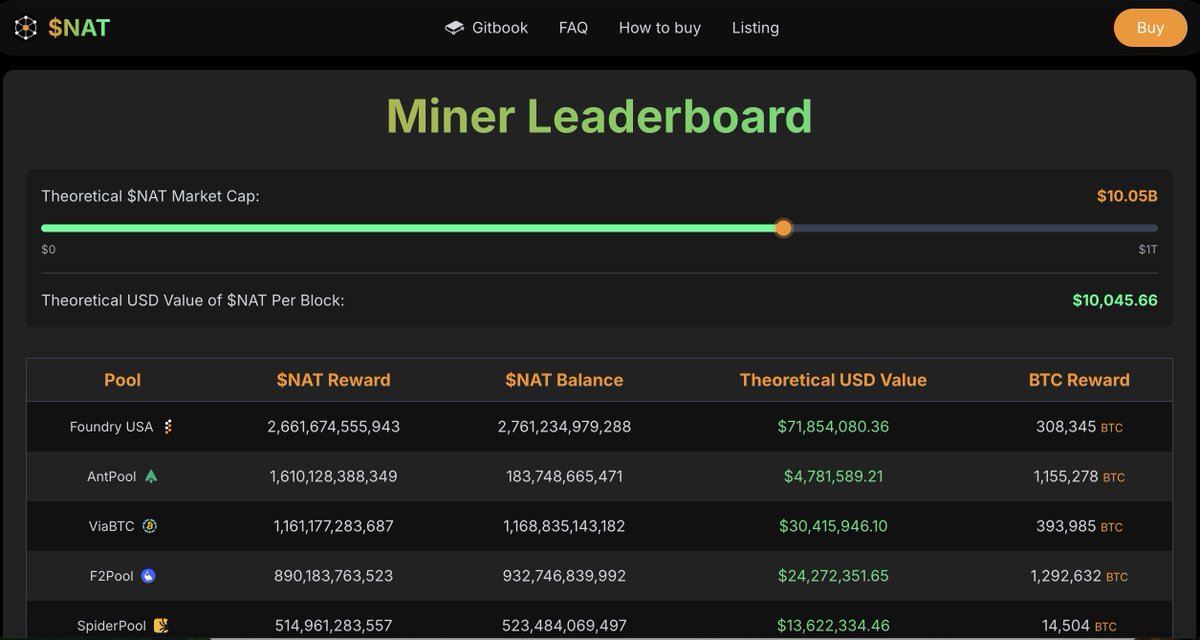Click the SpiderPool pool icon
1200x640 pixels.
click(161, 626)
